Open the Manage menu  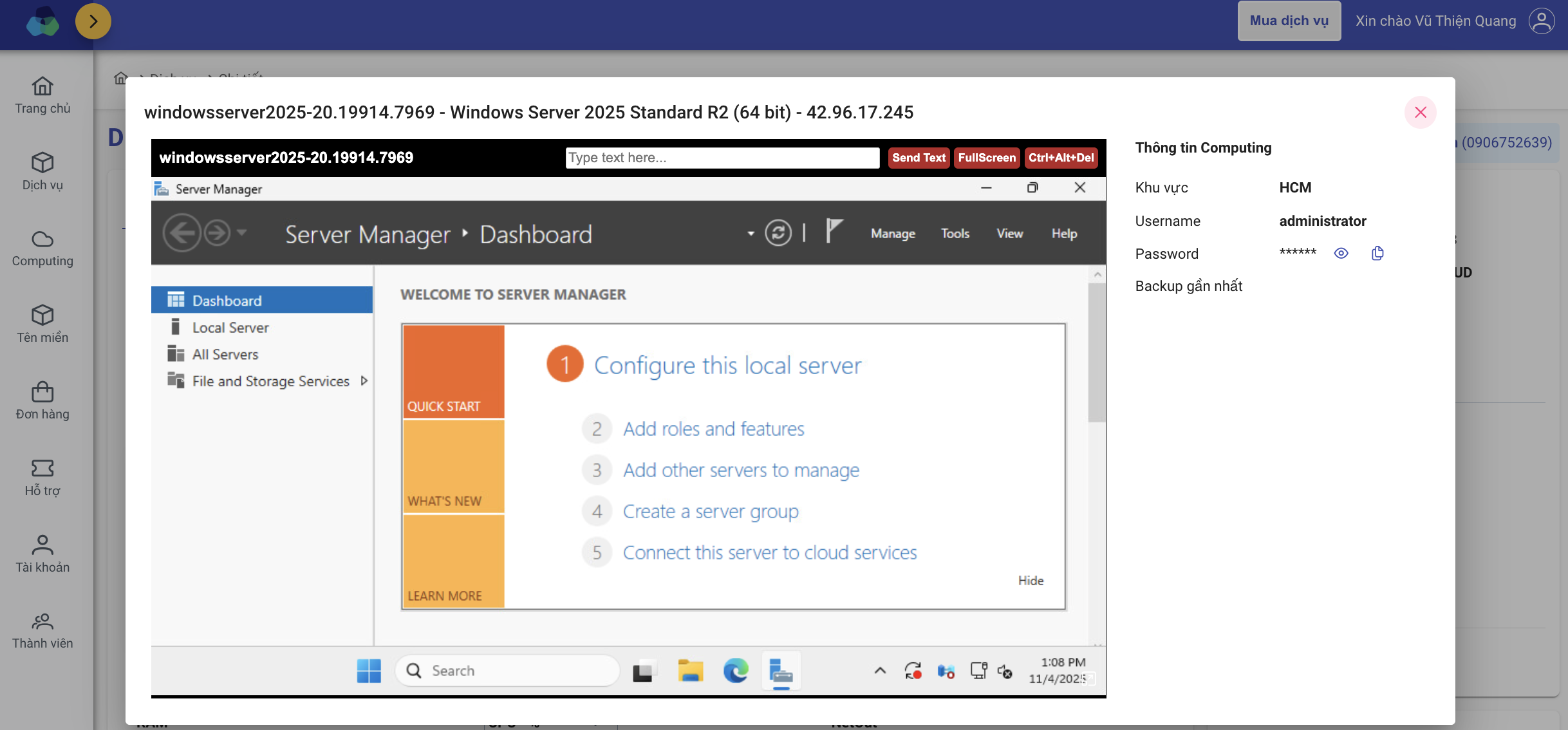click(893, 234)
